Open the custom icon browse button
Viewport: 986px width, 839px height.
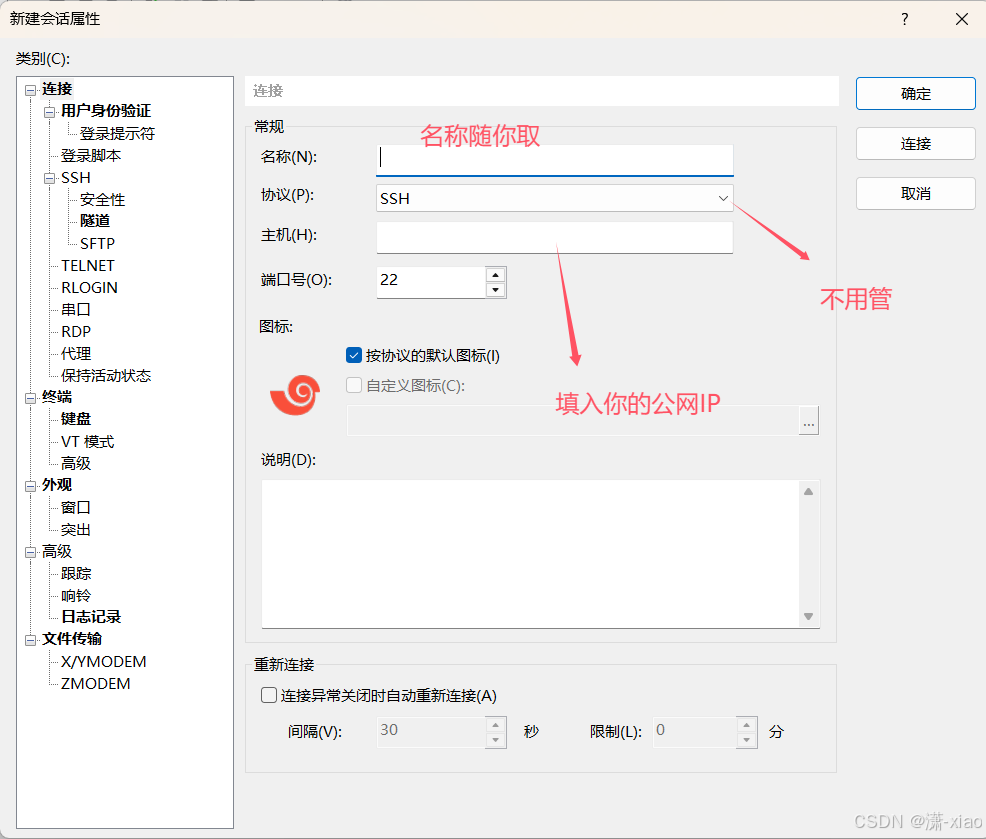(x=809, y=421)
